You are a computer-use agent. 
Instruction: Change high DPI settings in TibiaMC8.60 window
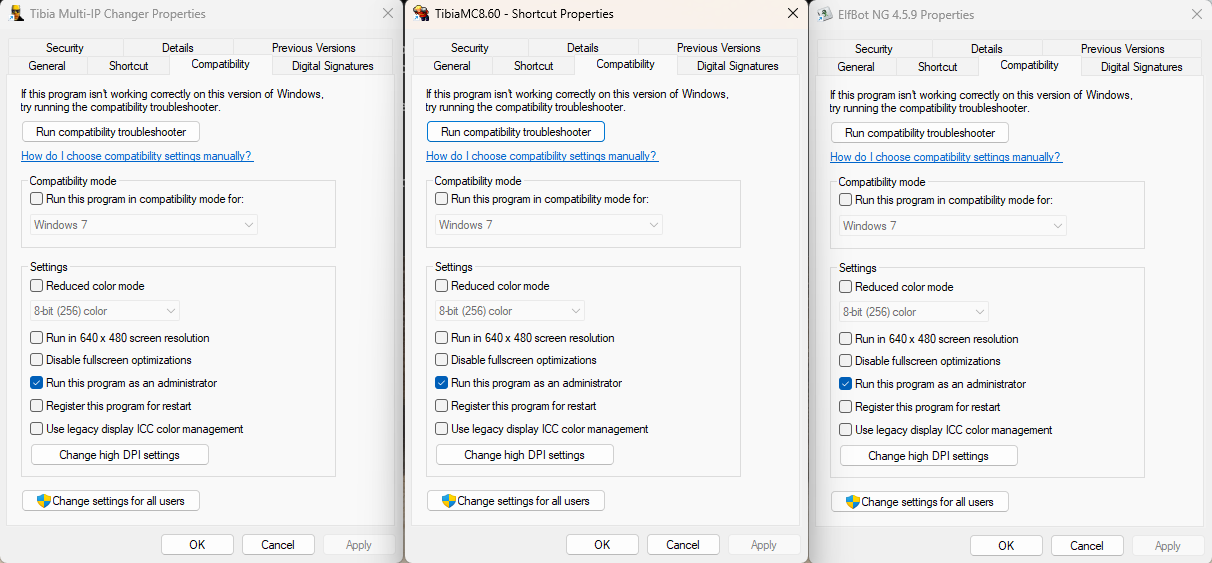point(525,455)
